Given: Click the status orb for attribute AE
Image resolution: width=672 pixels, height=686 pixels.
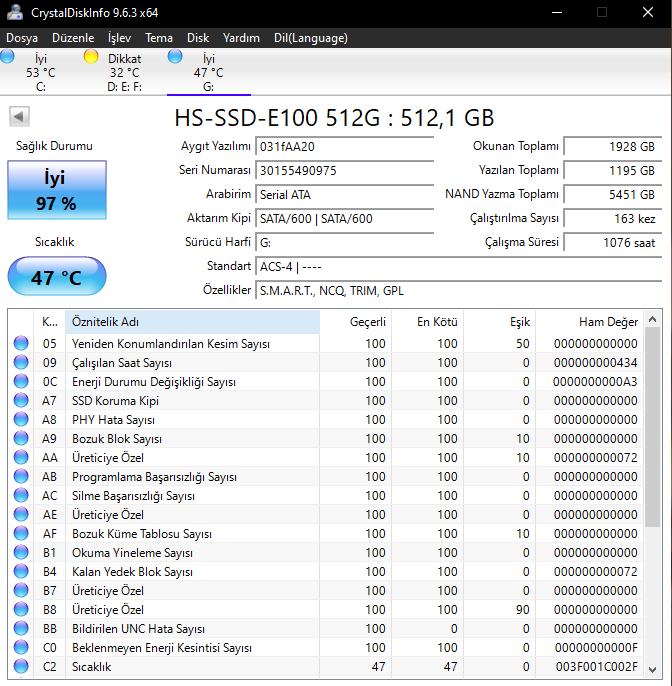Looking at the screenshot, I should tap(21, 514).
